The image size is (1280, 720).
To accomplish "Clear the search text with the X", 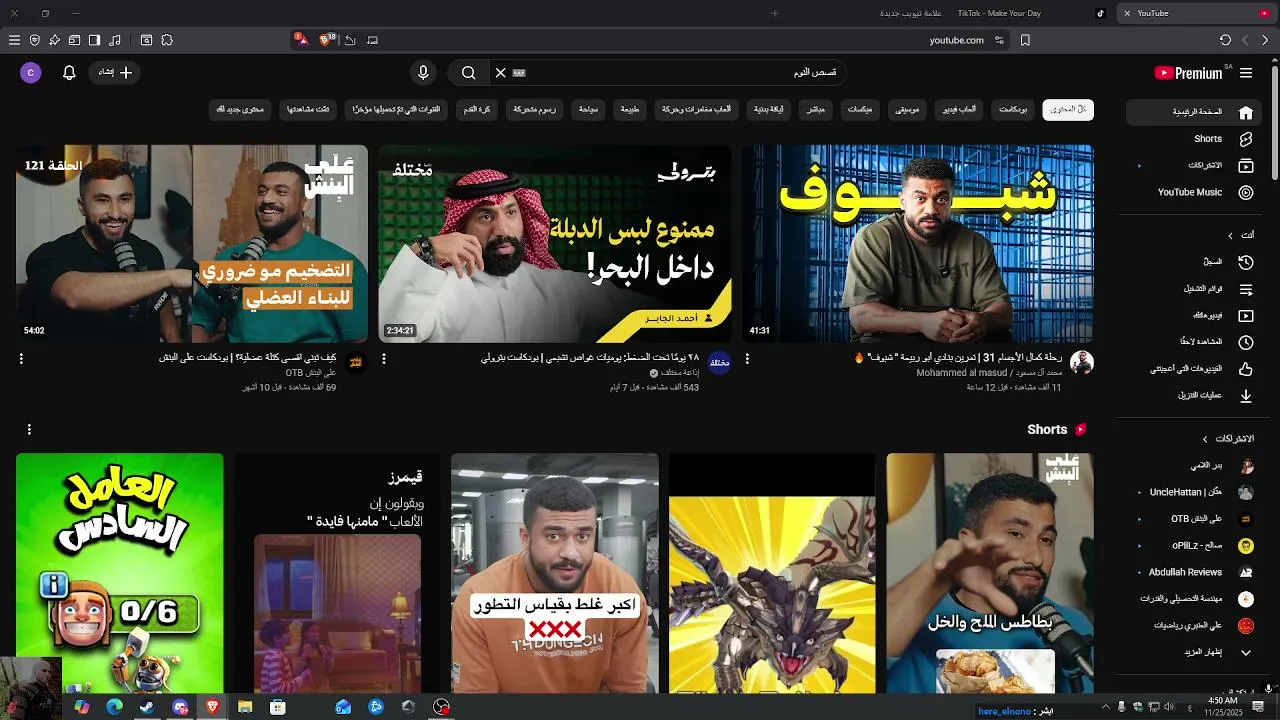I will (500, 73).
